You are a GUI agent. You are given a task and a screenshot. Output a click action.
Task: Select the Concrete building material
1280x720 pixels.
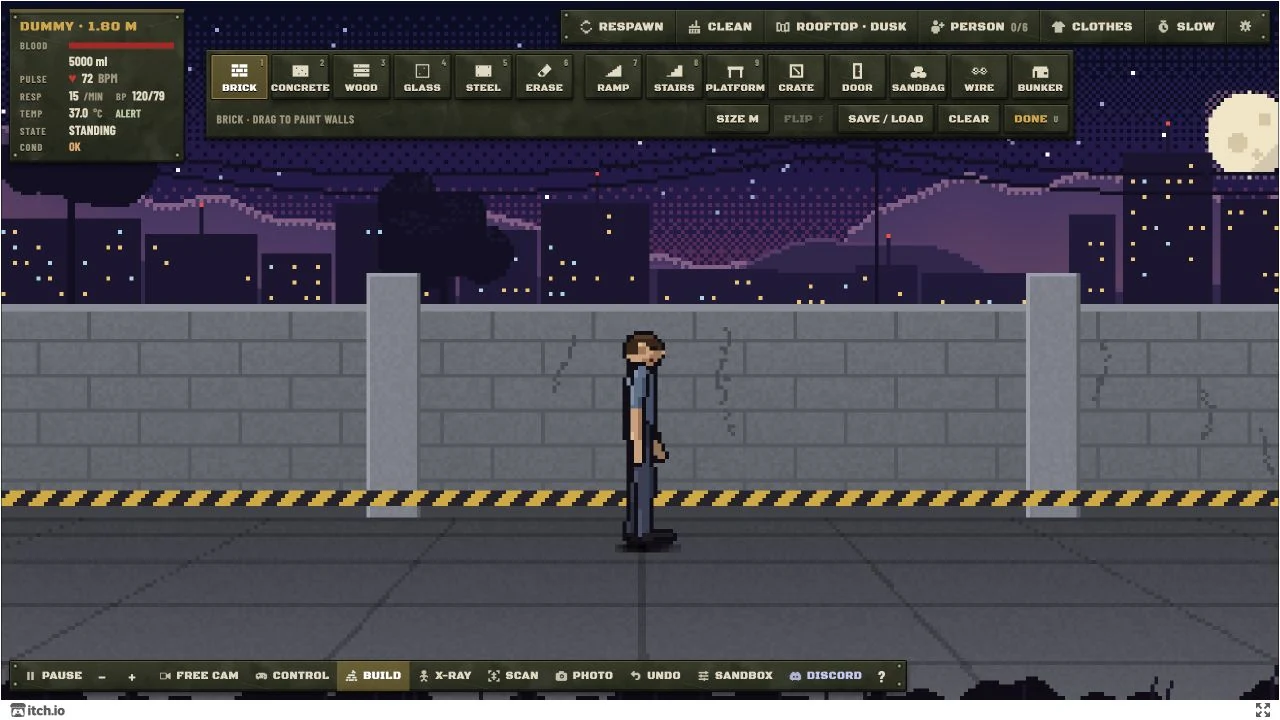pos(300,77)
